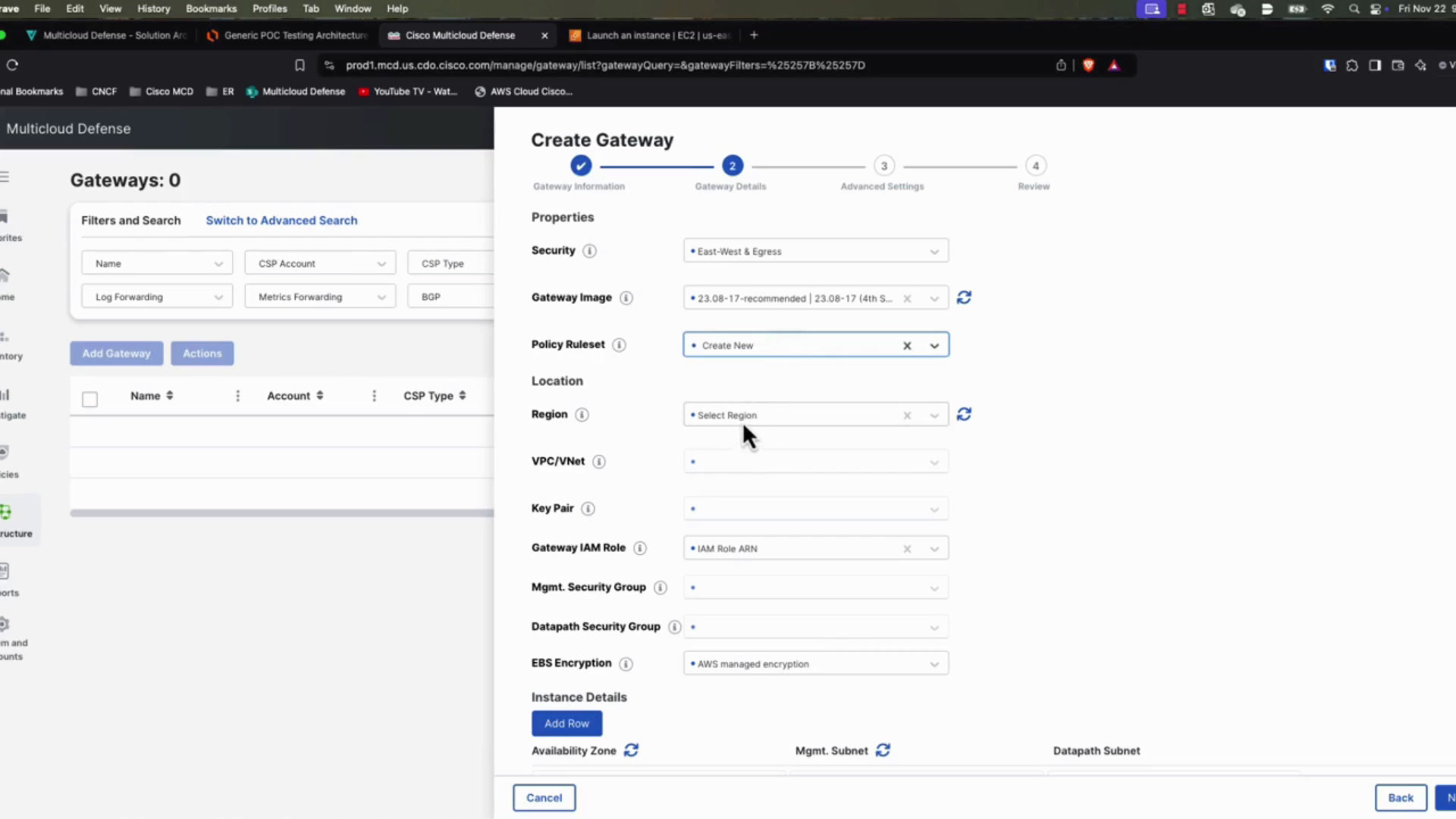Viewport: 1456px width, 819px height.
Task: Open the Log Forwarding filter dropdown
Action: click(x=157, y=297)
